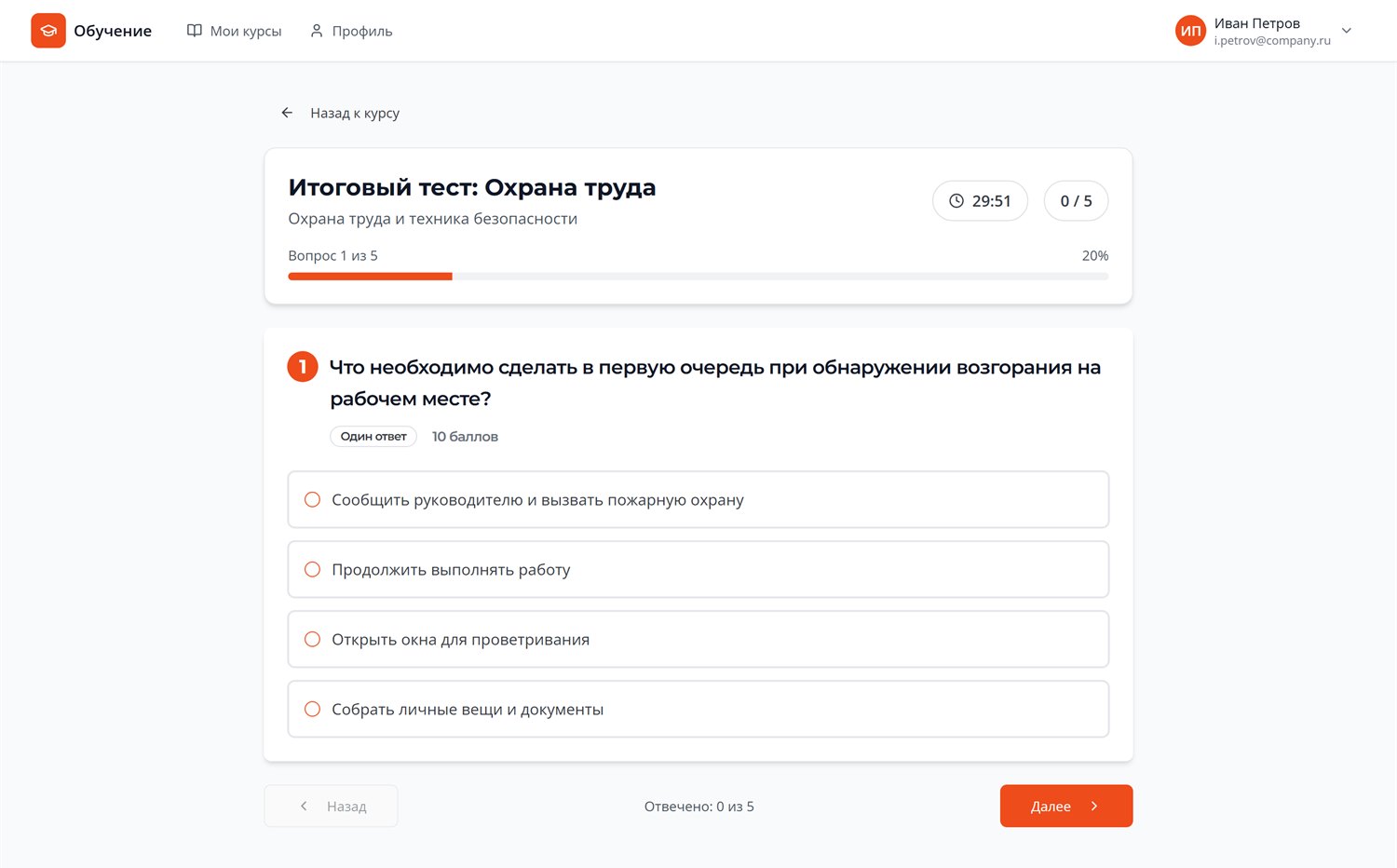Go back via Назад к курсу link

(x=340, y=113)
